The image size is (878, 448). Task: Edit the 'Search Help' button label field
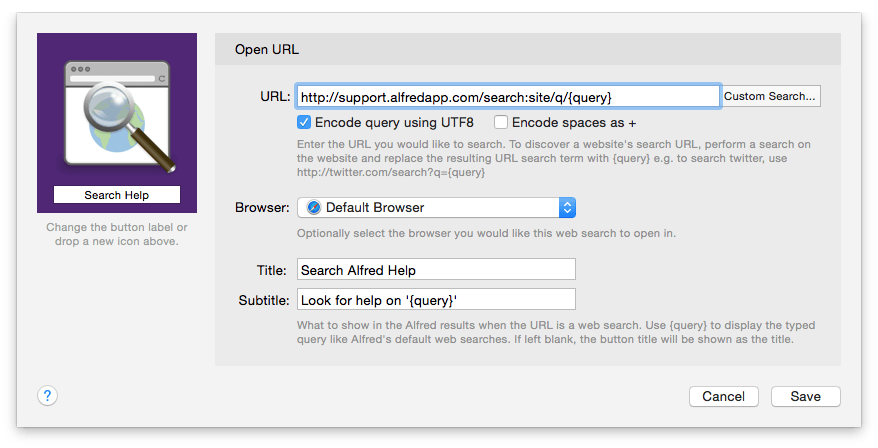(x=117, y=195)
